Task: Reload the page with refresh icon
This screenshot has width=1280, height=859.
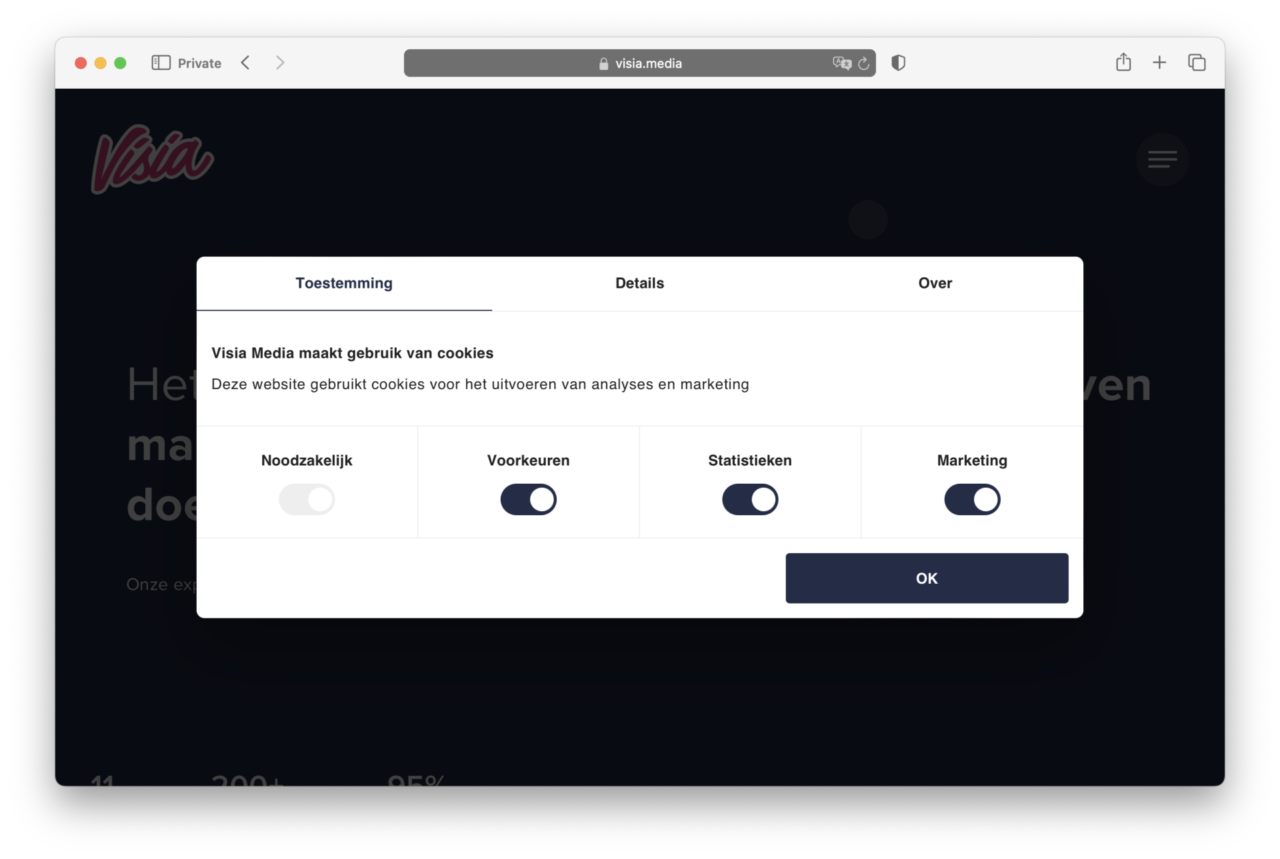Action: 864,63
